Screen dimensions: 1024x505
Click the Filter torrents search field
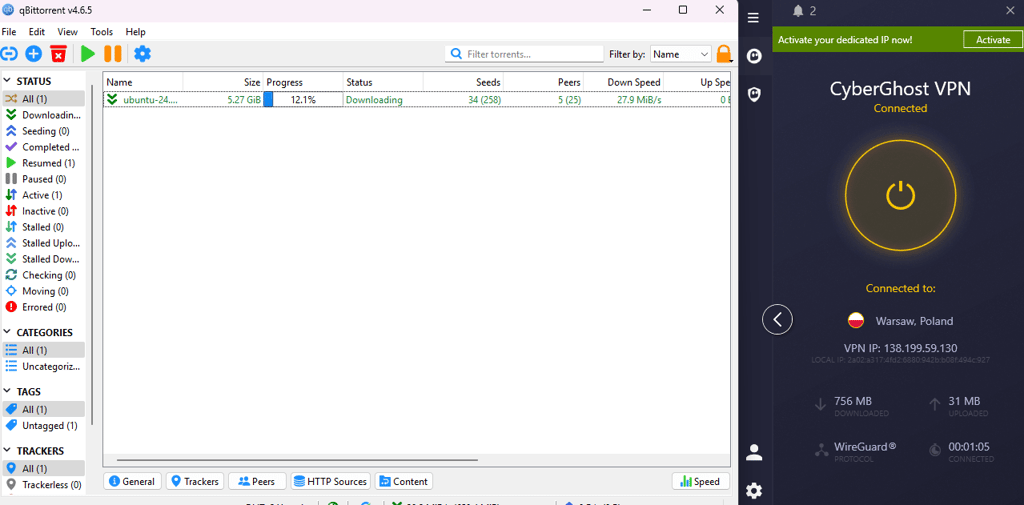click(524, 54)
